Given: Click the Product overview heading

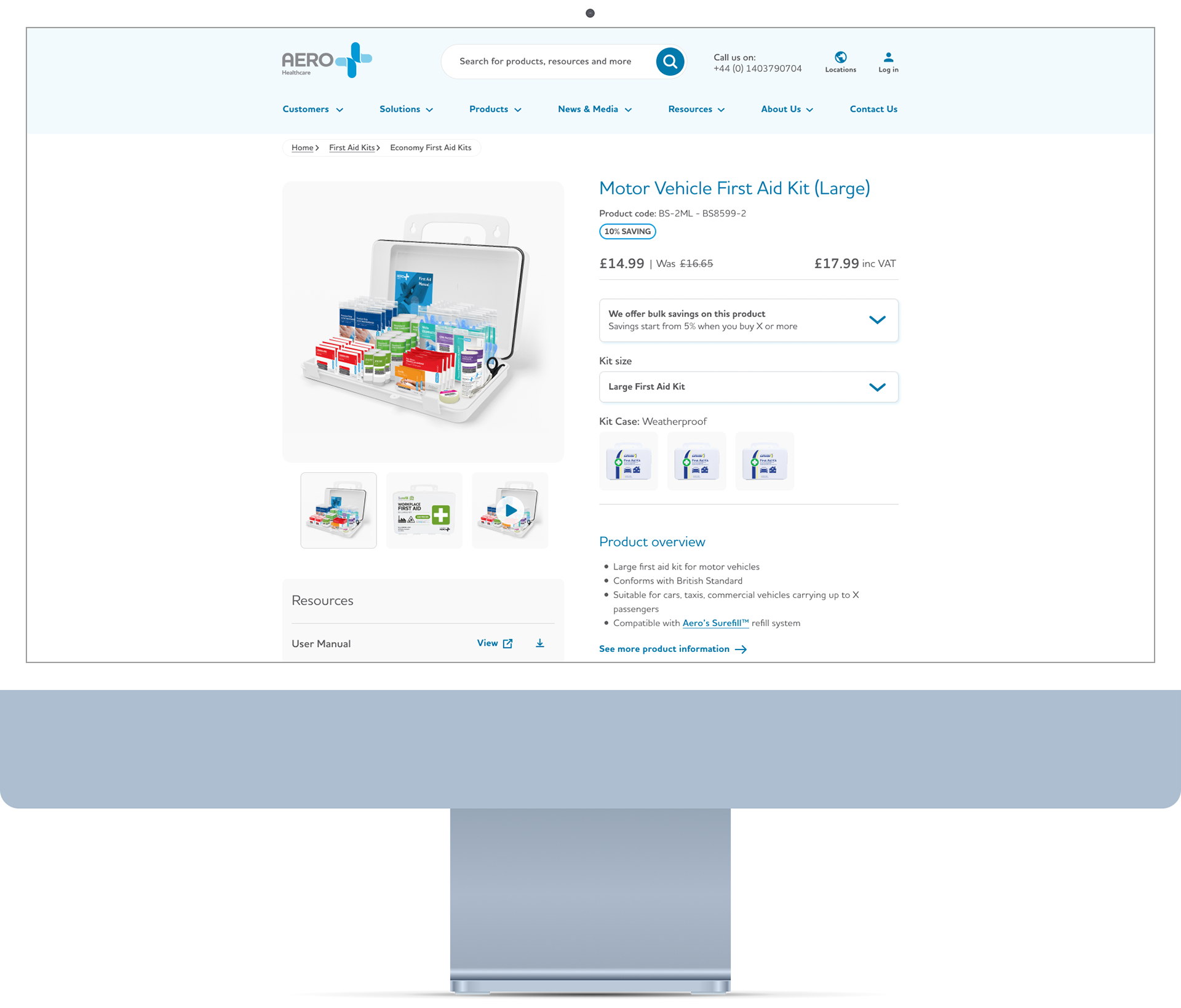Looking at the screenshot, I should 652,542.
